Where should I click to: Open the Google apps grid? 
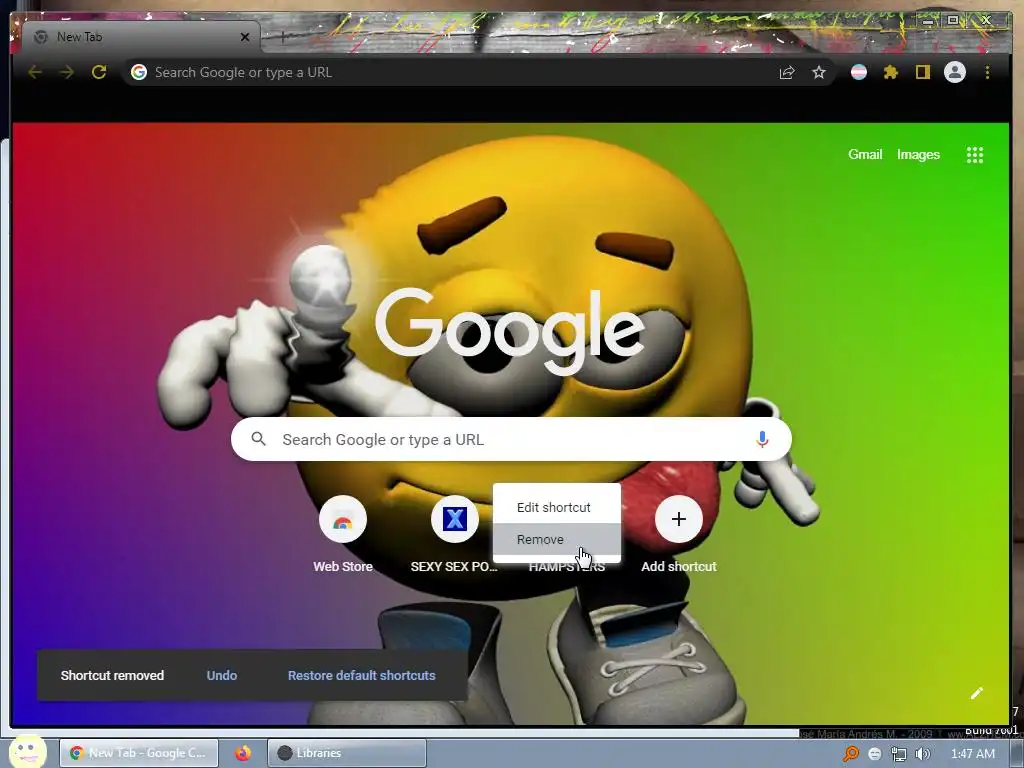974,155
